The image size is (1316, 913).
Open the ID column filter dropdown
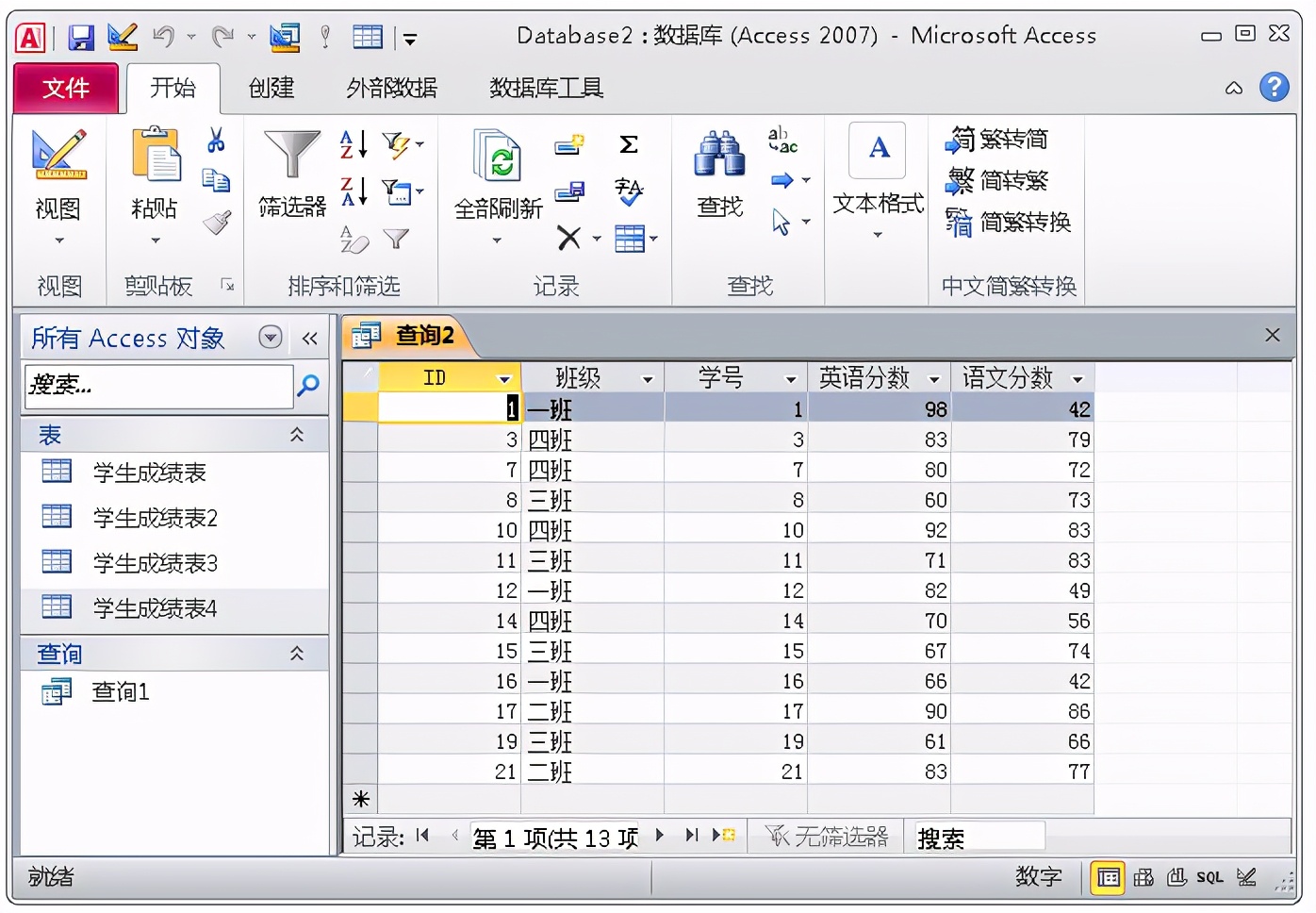click(505, 376)
